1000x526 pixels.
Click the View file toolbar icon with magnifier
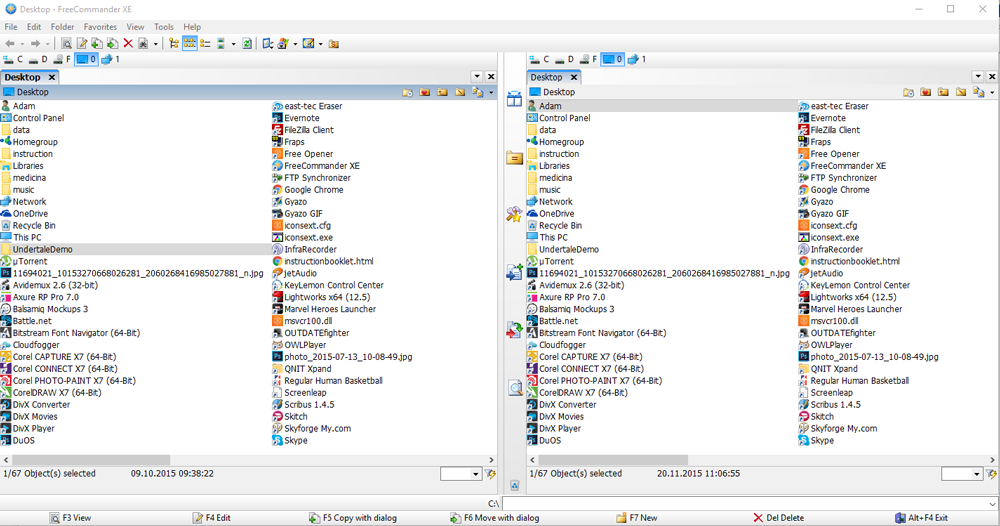66,43
